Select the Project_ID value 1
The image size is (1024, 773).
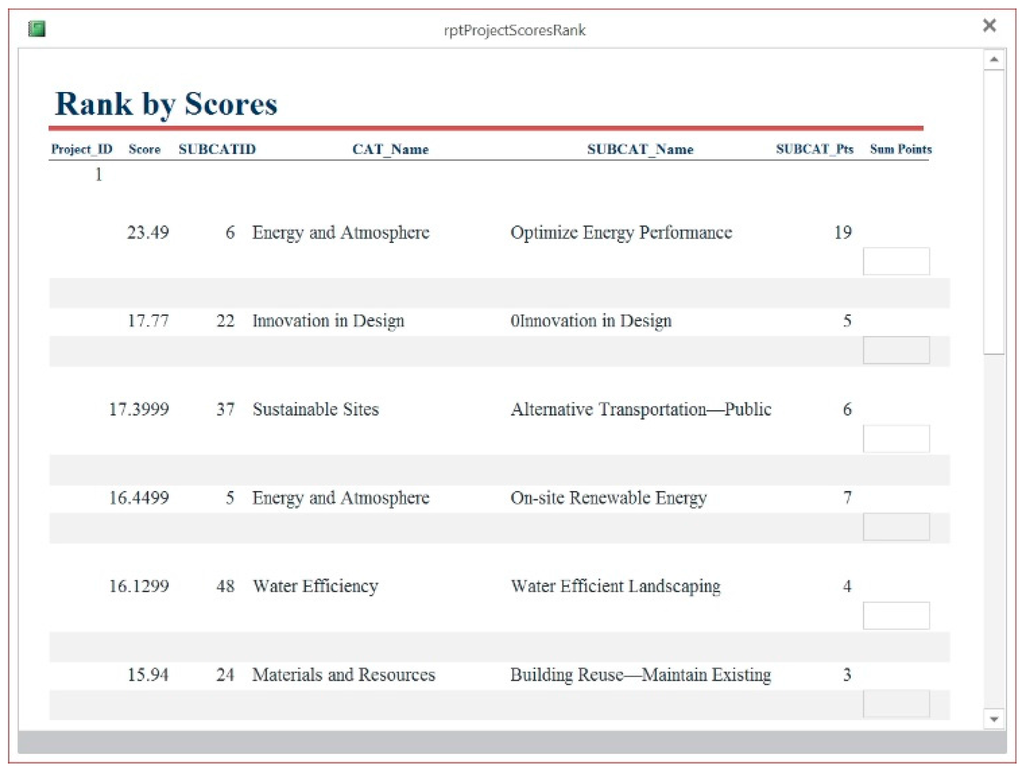pyautogui.click(x=98, y=175)
